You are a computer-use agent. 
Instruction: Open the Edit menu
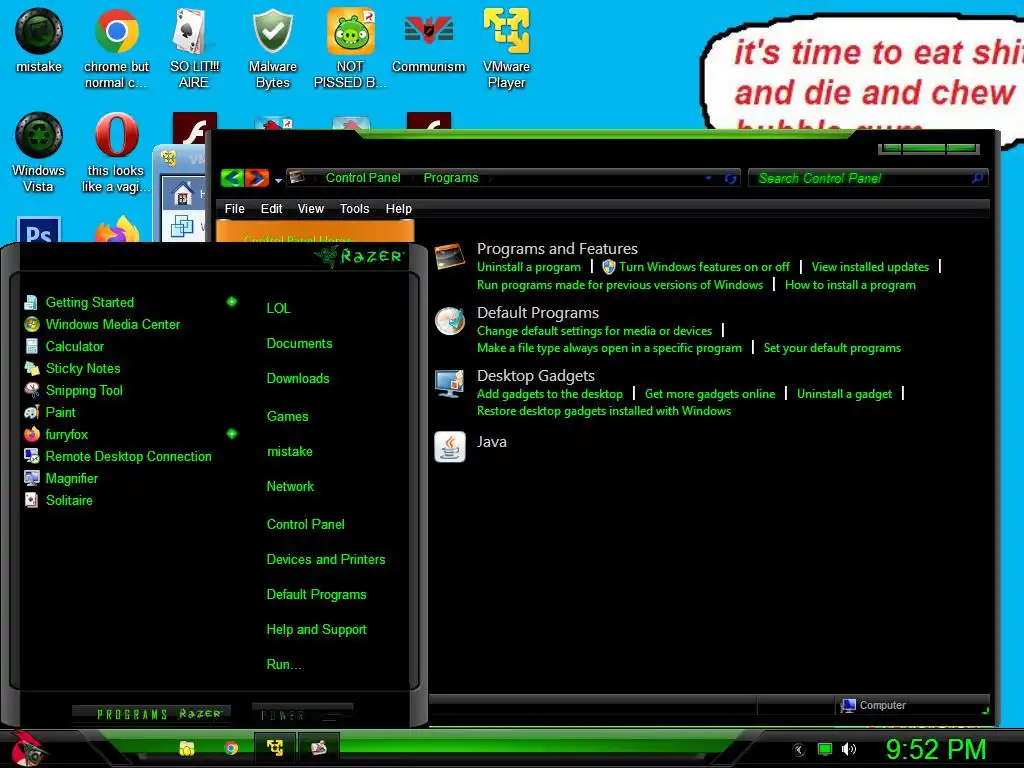click(x=271, y=208)
